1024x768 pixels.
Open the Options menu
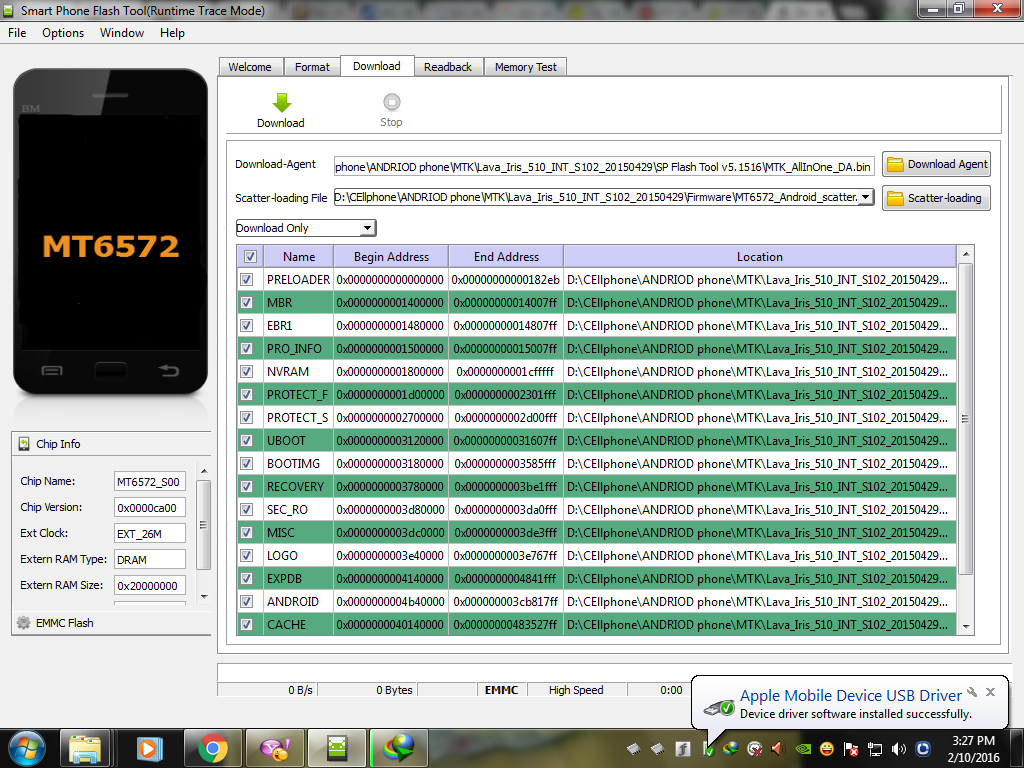[63, 33]
